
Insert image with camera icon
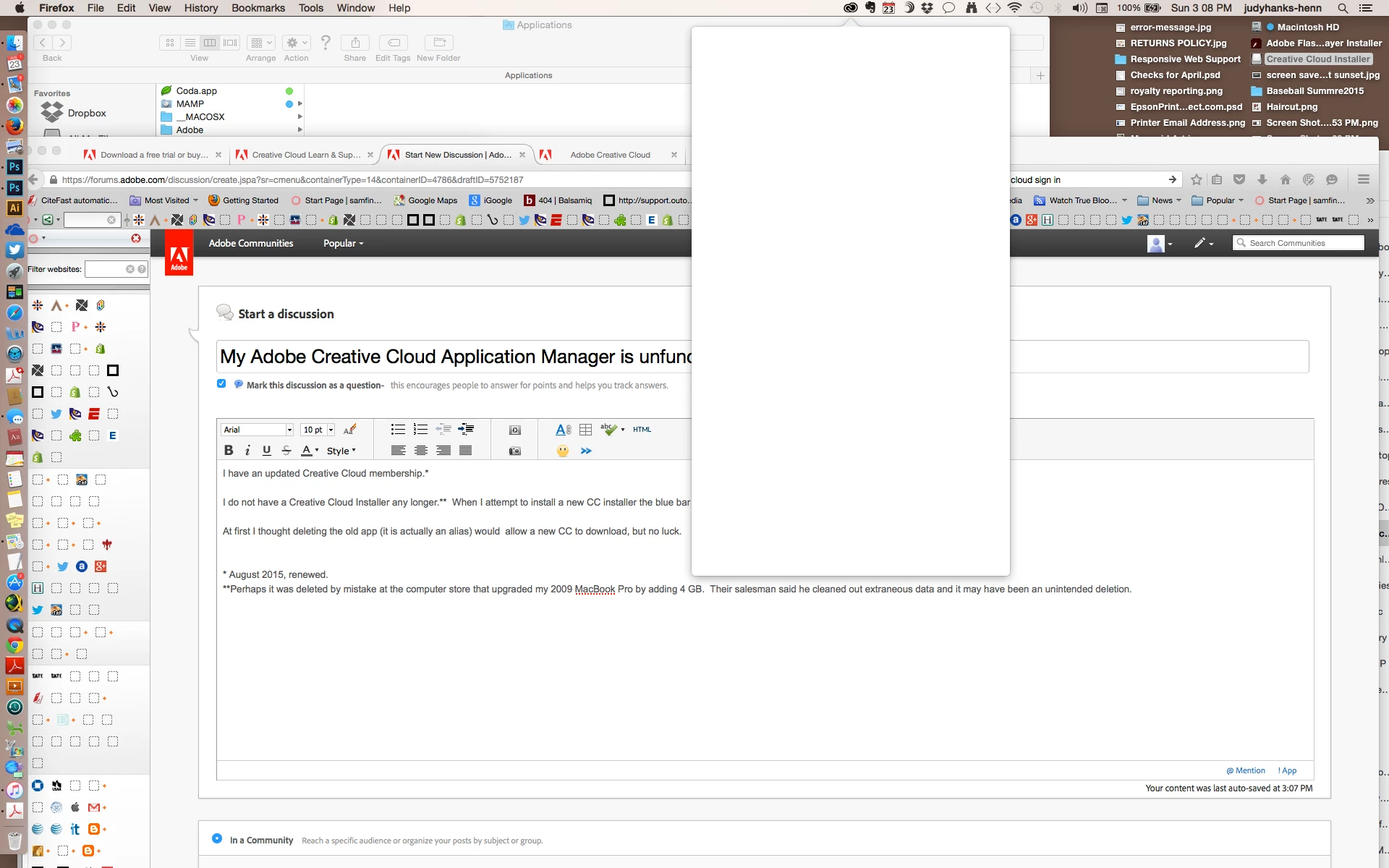(x=514, y=451)
